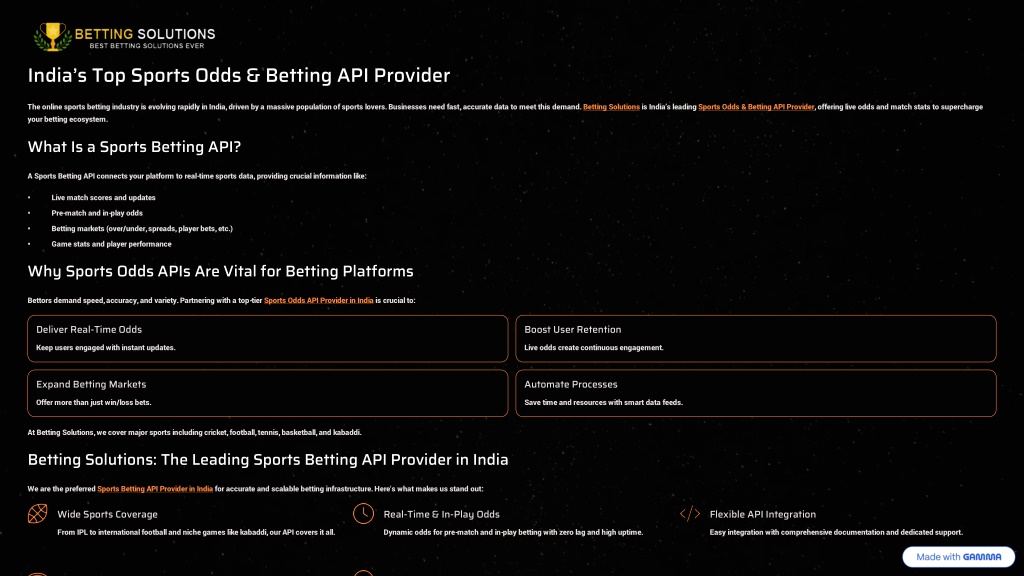
Task: Select the Automate Processes card
Action: (756, 393)
